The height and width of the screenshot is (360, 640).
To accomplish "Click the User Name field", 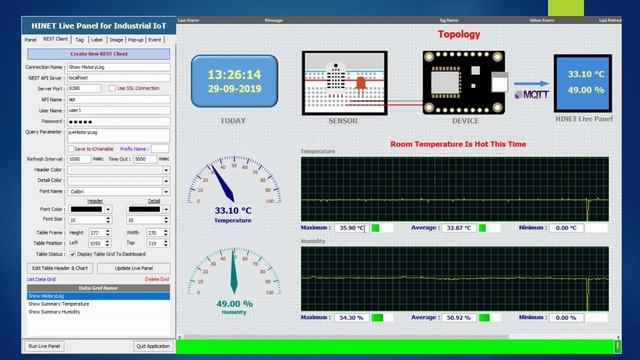I will coord(118,110).
